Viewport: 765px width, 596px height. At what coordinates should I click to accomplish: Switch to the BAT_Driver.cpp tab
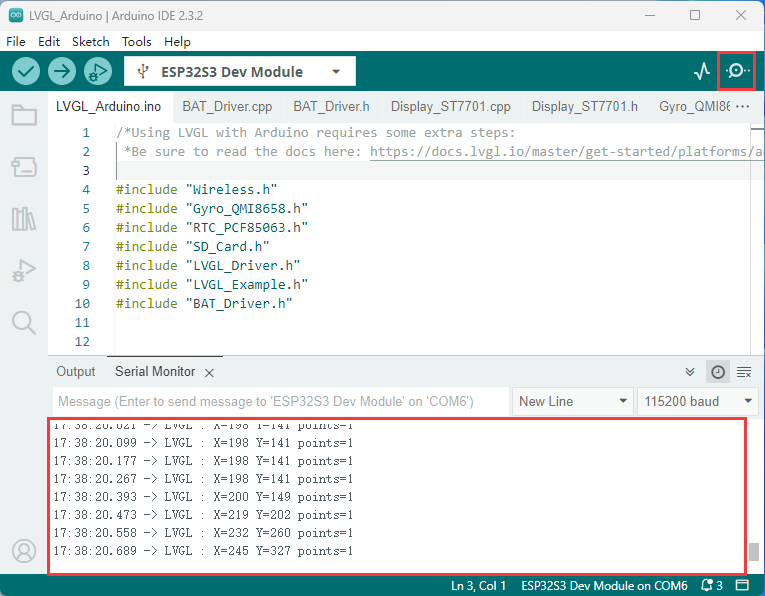227,106
